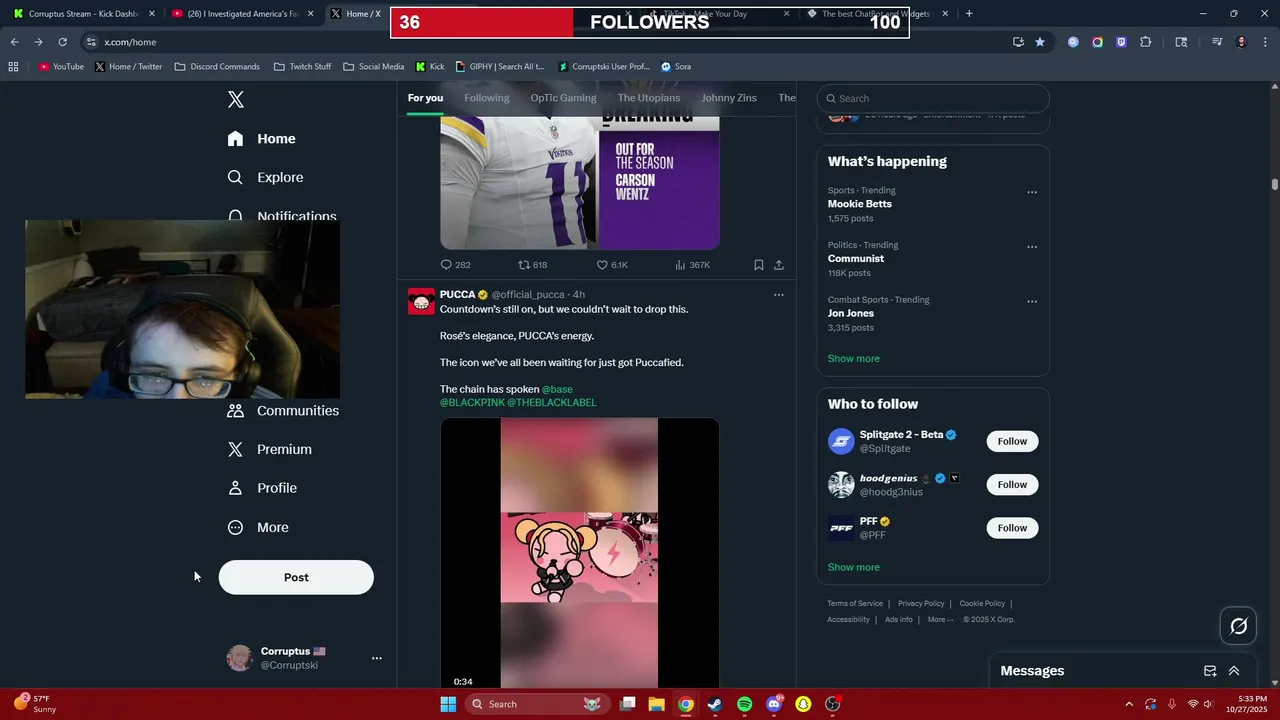This screenshot has width=1280, height=720.
Task: Open @THEBLACKLABEL mention link
Action: pyautogui.click(x=552, y=402)
